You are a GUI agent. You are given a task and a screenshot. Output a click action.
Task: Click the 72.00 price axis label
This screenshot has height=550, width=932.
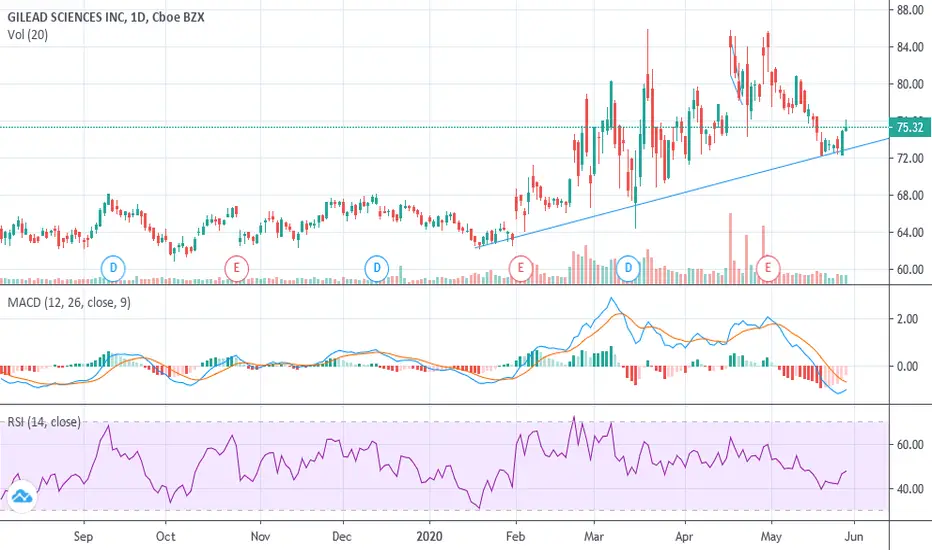pyautogui.click(x=910, y=158)
